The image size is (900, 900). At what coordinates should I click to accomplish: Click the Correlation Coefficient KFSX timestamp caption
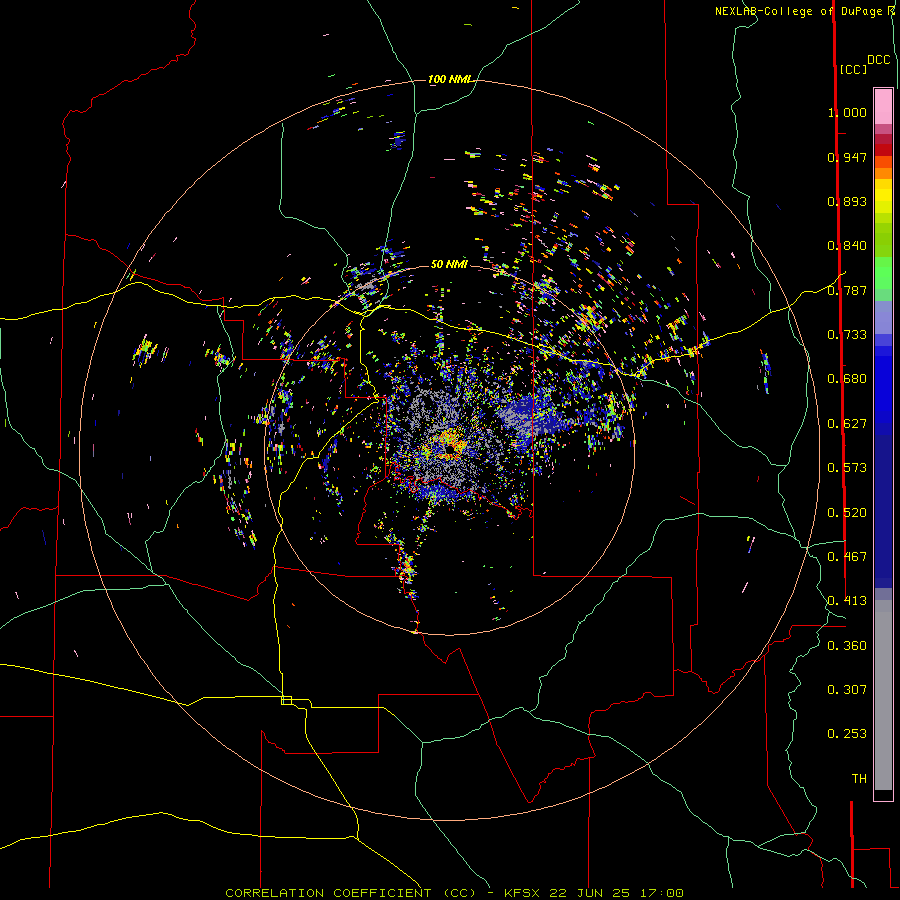454,893
